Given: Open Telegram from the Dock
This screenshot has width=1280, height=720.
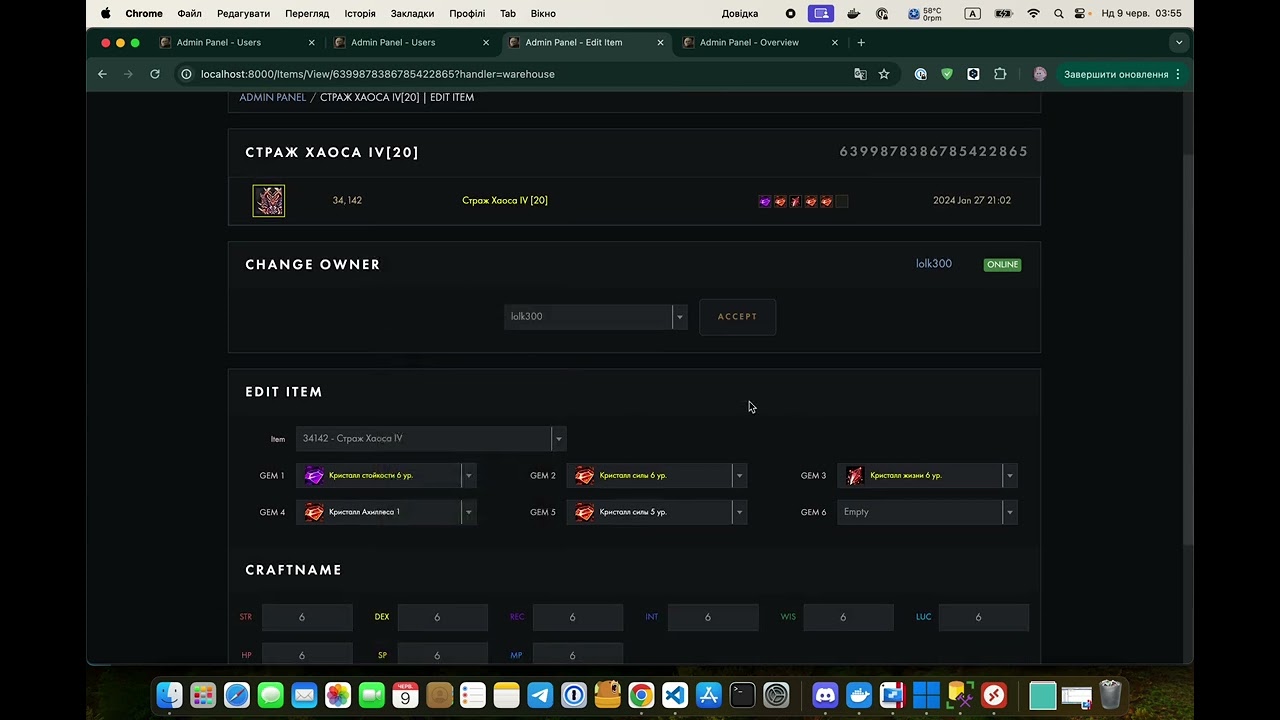Looking at the screenshot, I should [540, 695].
